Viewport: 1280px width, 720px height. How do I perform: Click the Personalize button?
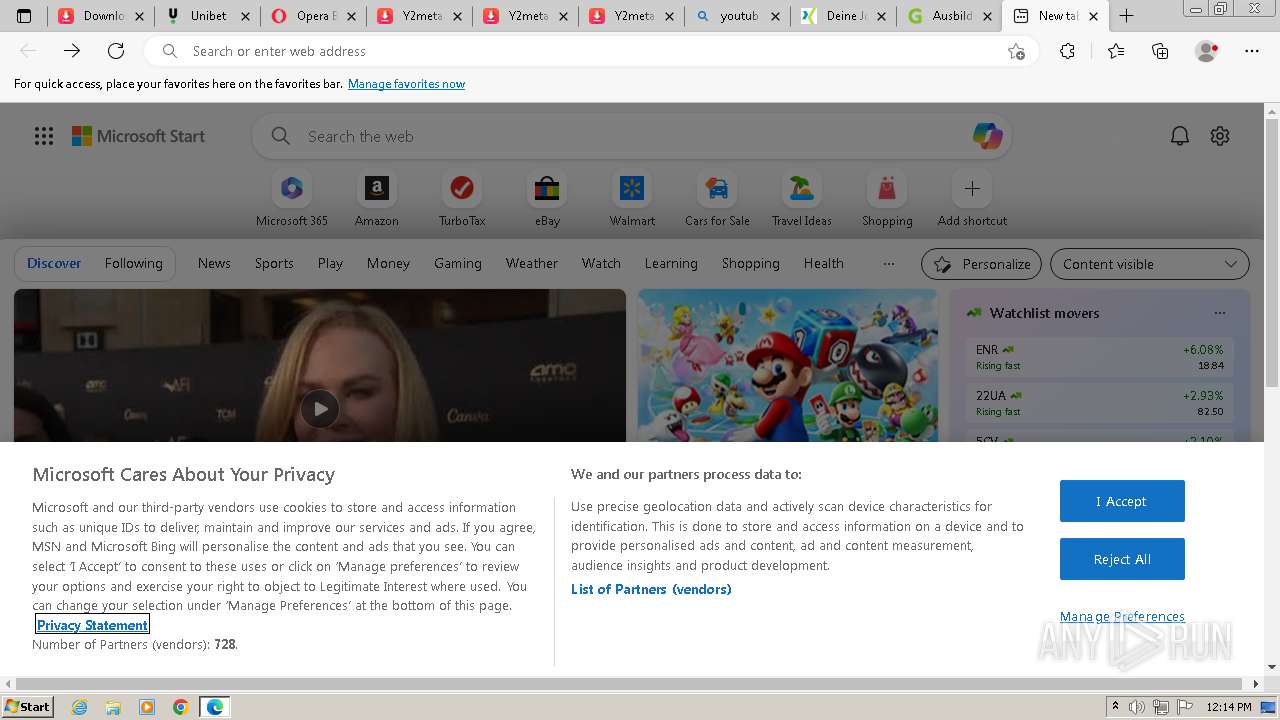[x=981, y=264]
